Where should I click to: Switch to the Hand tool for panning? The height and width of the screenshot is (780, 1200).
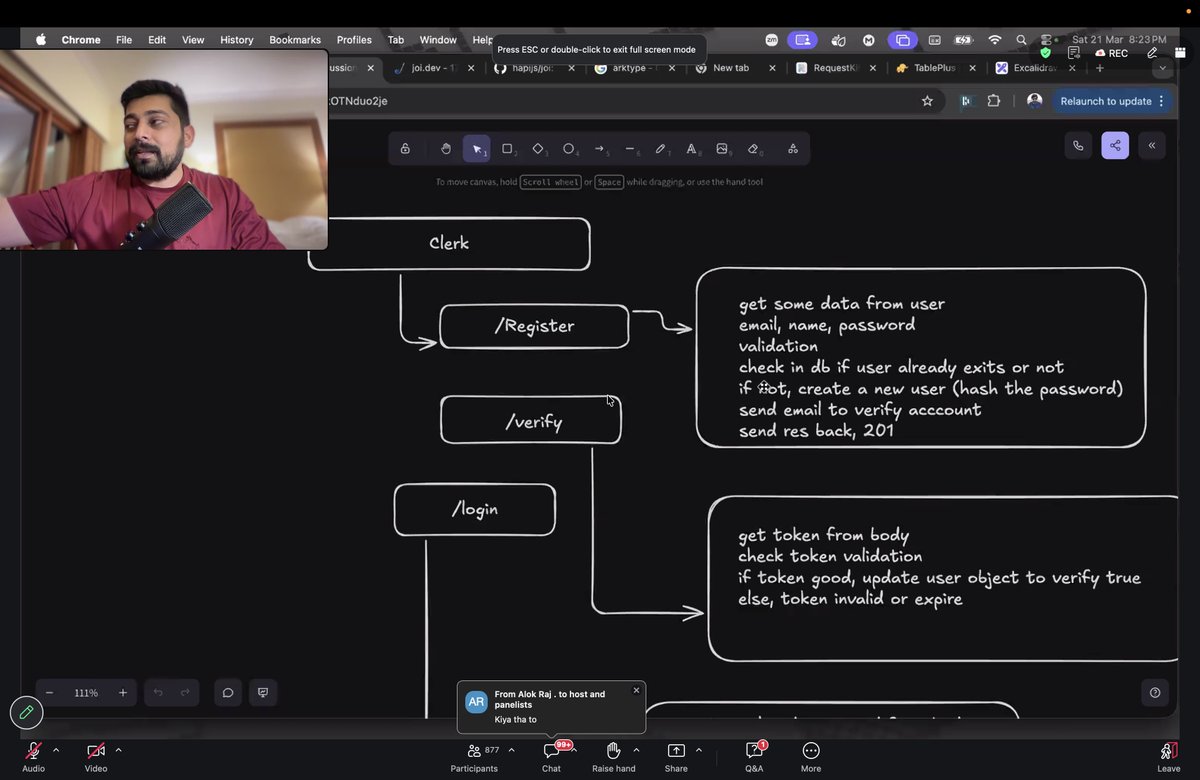pos(446,148)
